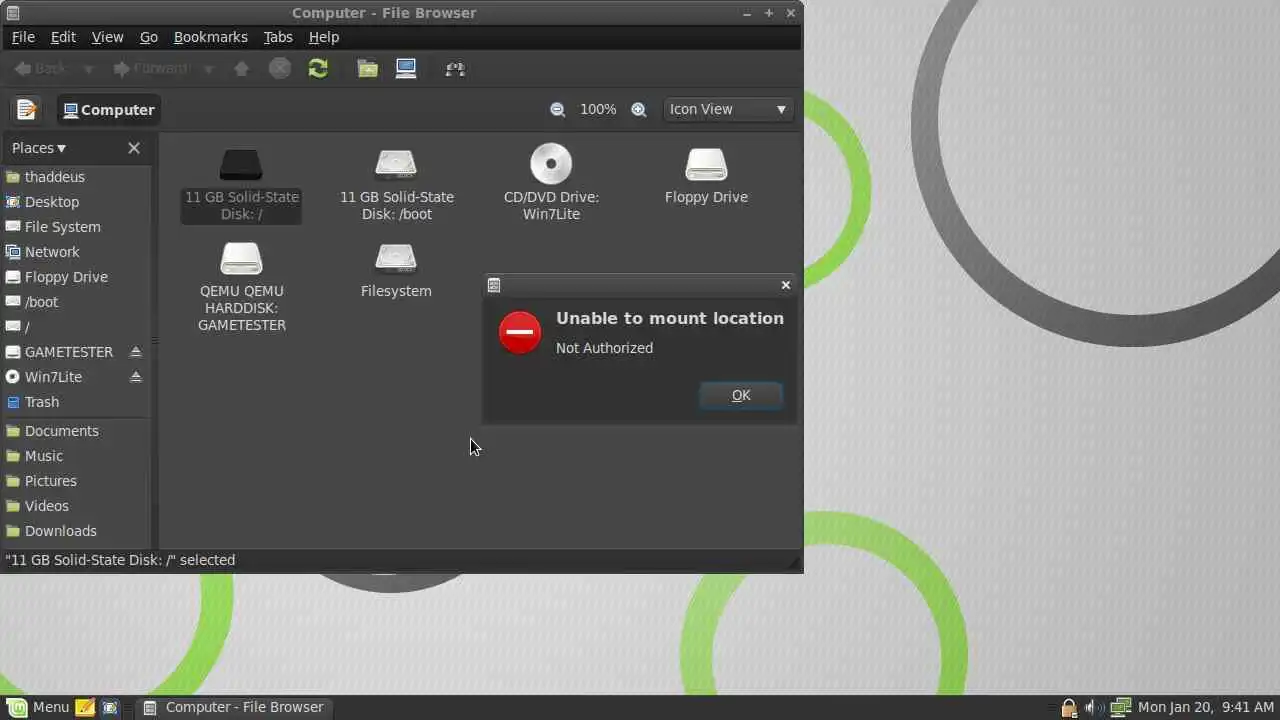Viewport: 1280px width, 720px height.
Task: Select CD/DVD Drive Win7Lite icon
Action: click(551, 164)
